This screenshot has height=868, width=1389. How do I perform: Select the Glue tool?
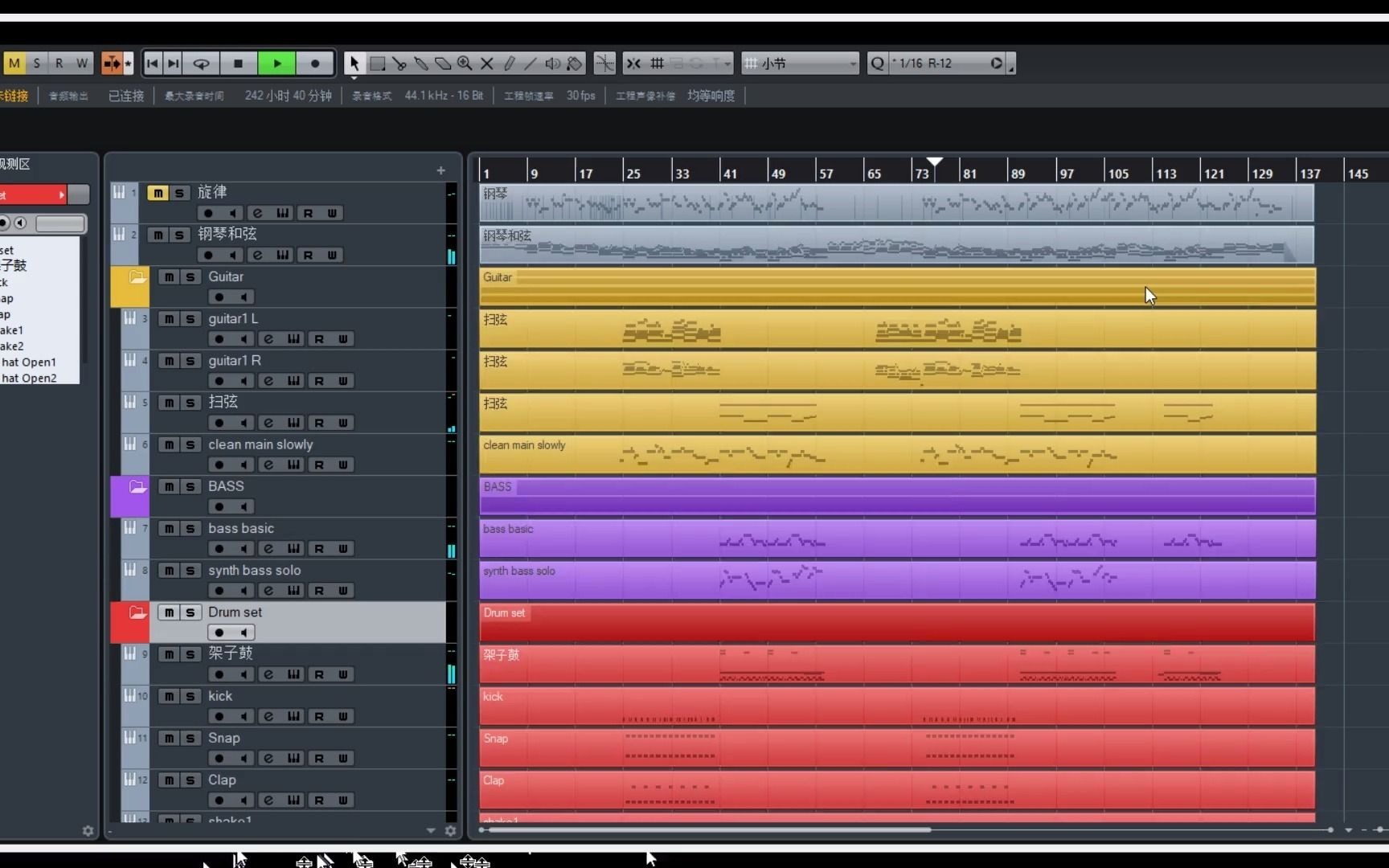pos(420,63)
